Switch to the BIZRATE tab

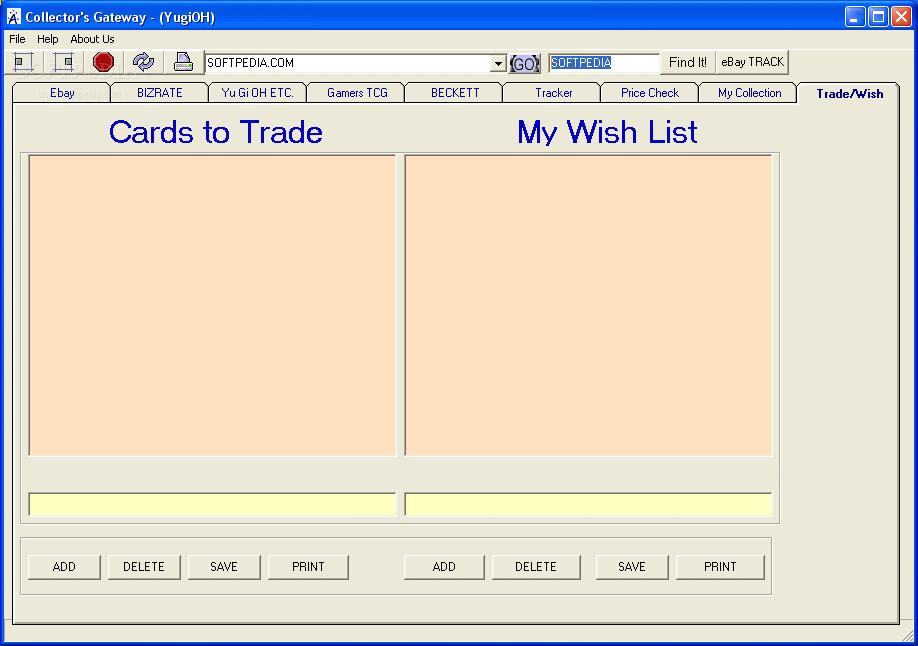[x=160, y=93]
